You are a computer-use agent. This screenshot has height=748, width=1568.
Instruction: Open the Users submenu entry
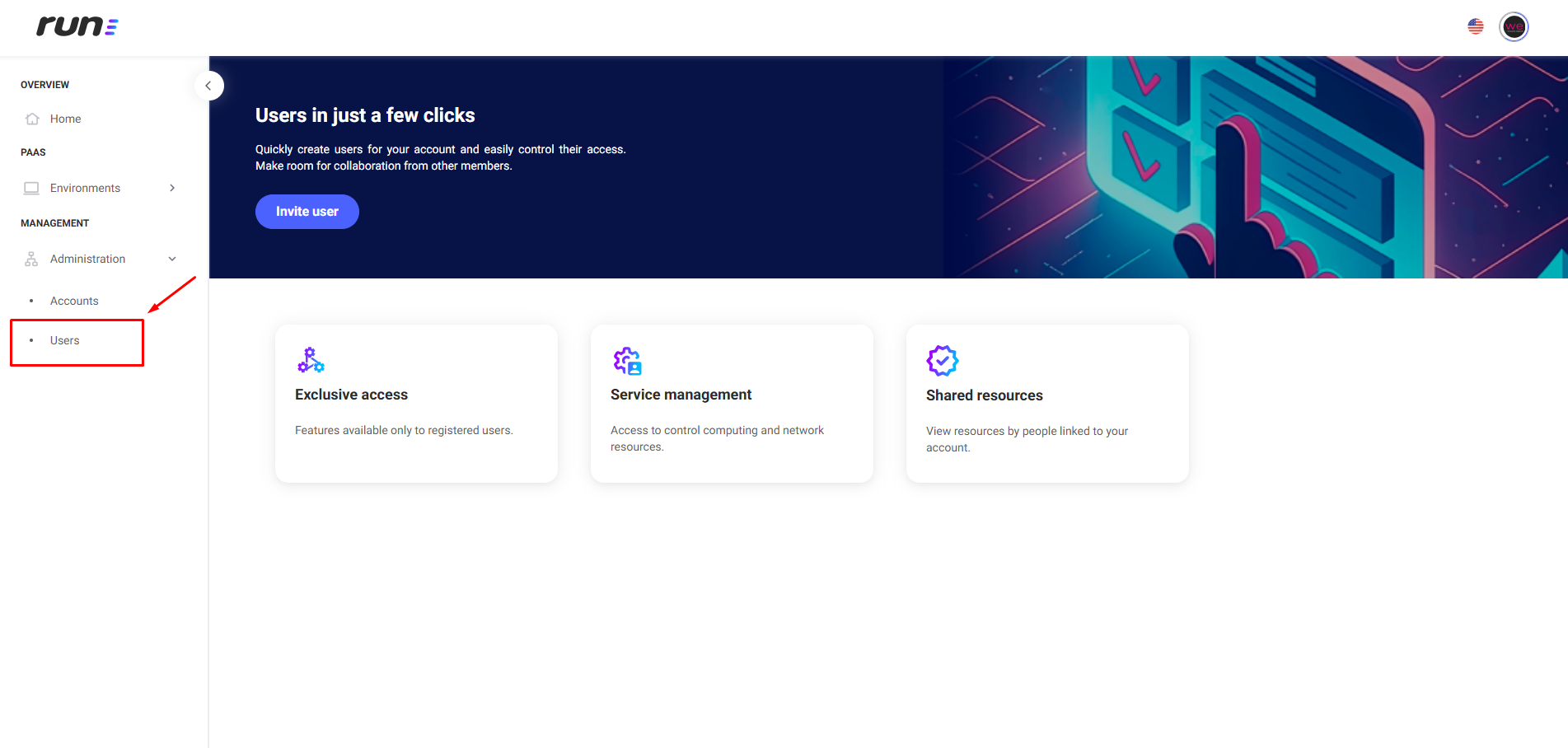(64, 340)
